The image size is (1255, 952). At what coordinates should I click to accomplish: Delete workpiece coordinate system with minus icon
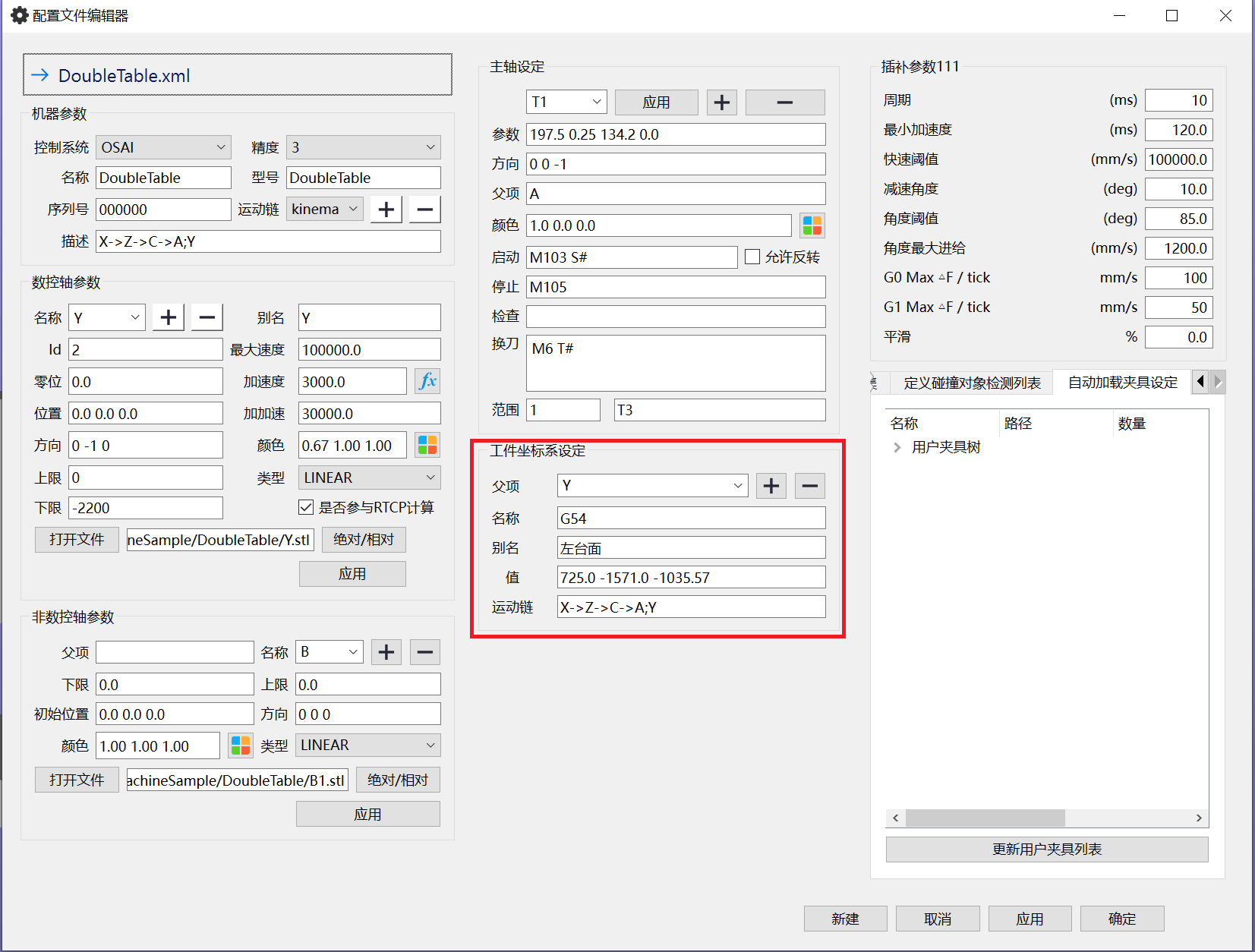(809, 486)
